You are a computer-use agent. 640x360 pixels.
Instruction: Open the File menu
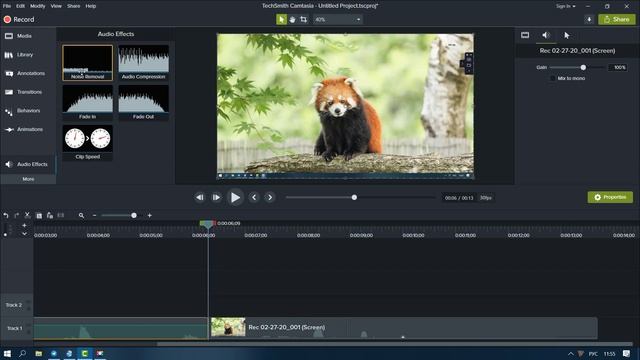7,6
